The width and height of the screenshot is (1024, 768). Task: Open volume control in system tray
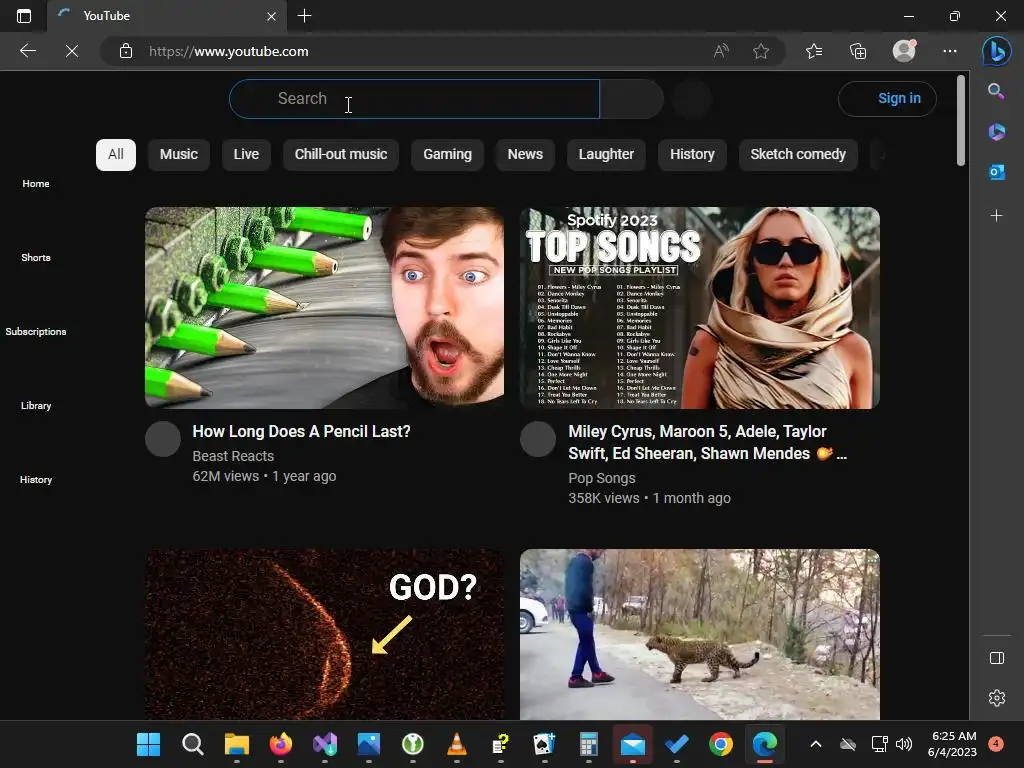(904, 744)
